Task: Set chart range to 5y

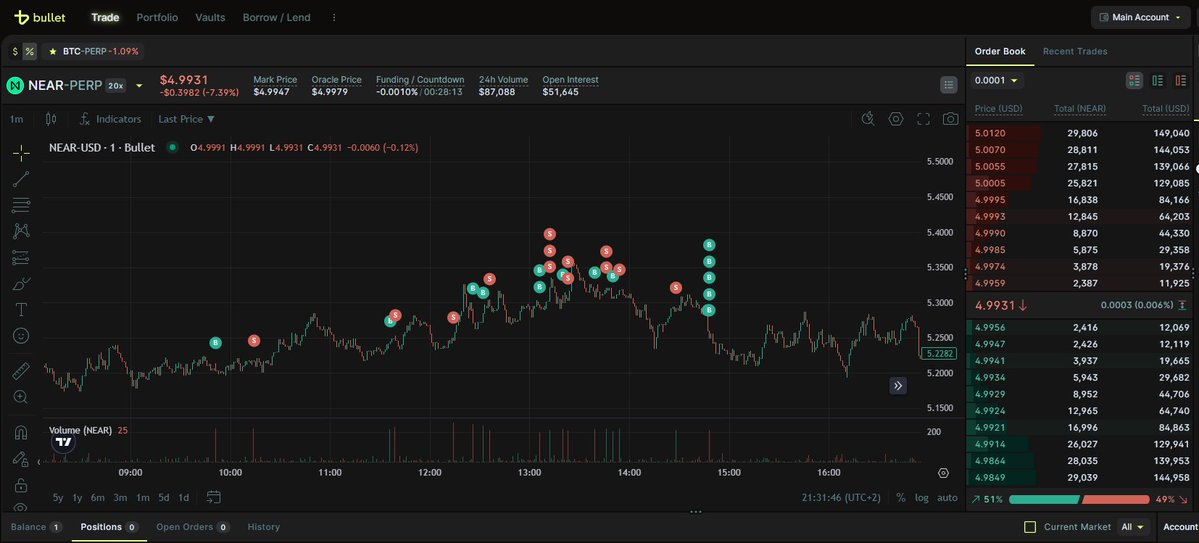Action: [x=58, y=497]
